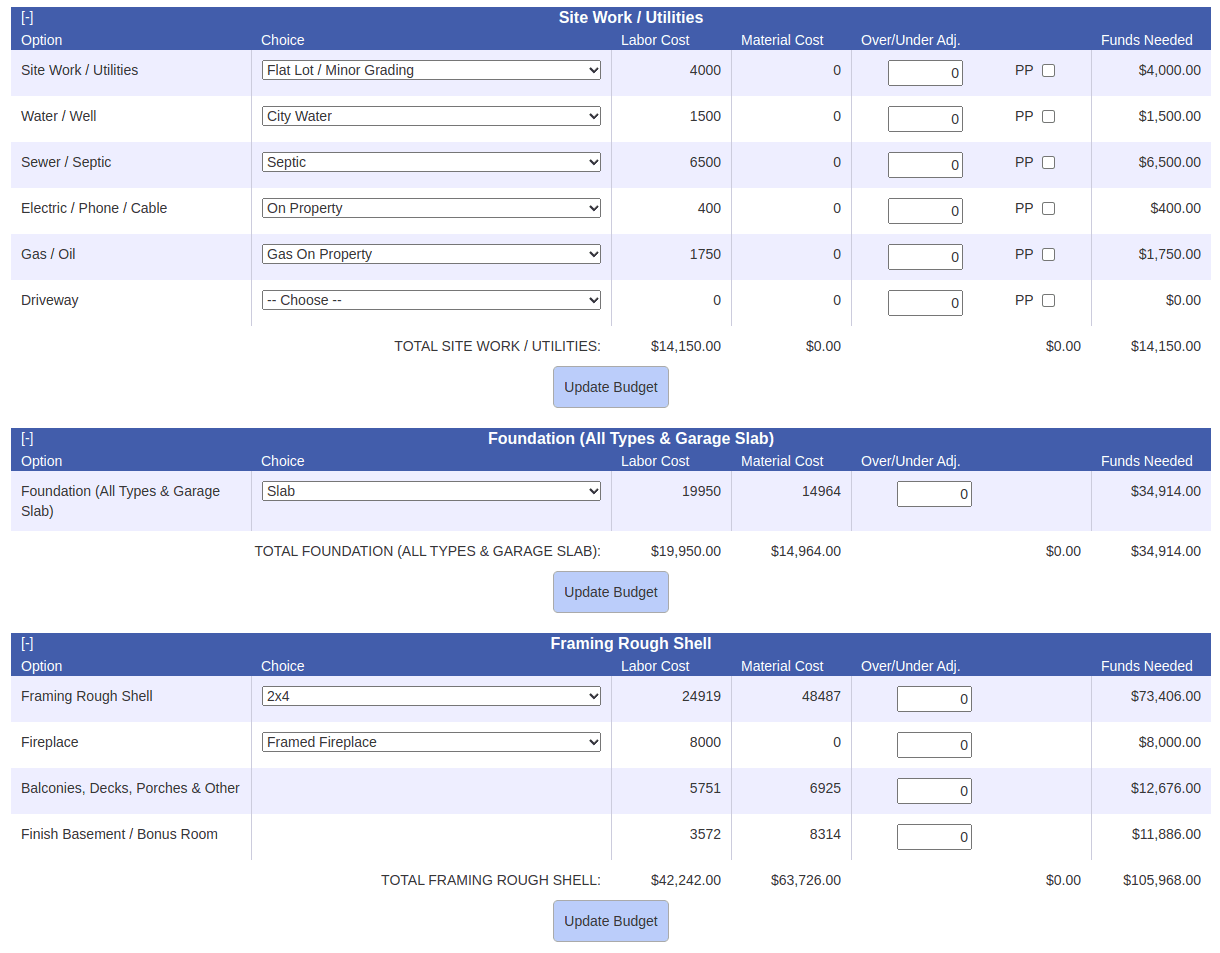Check the PP box for Gas / Oil
Viewport: 1220px width, 953px height.
(1047, 254)
